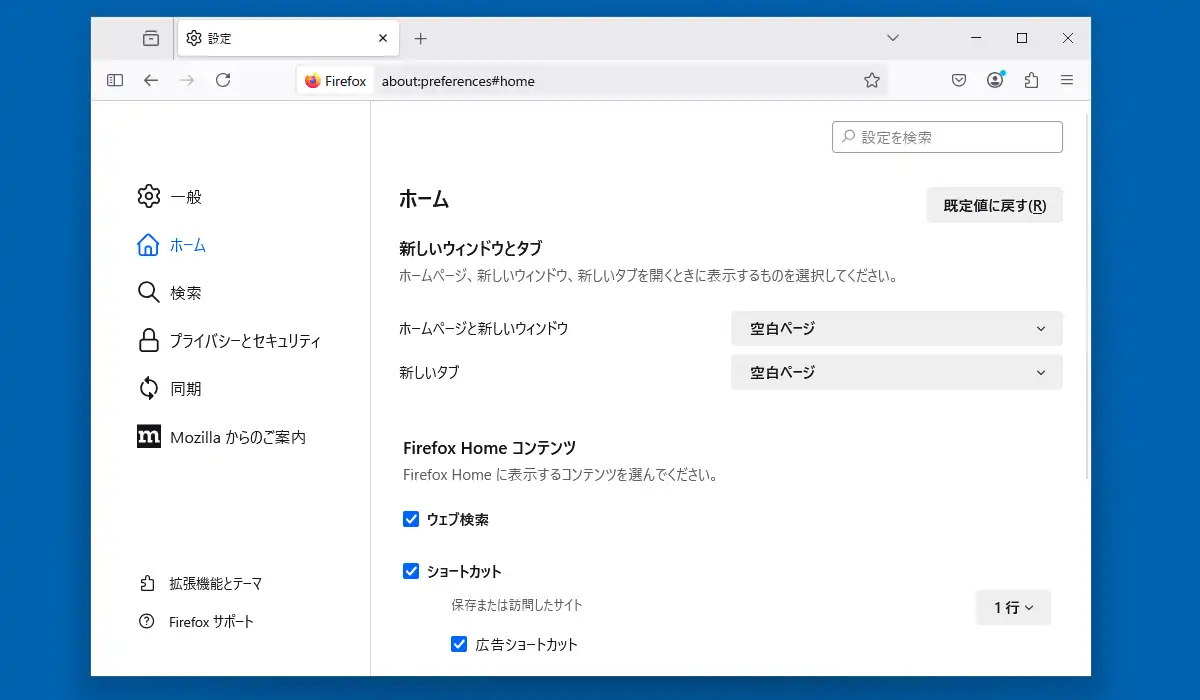Viewport: 1200px width, 700px height.
Task: Select the 設定 tab title
Action: 220,39
